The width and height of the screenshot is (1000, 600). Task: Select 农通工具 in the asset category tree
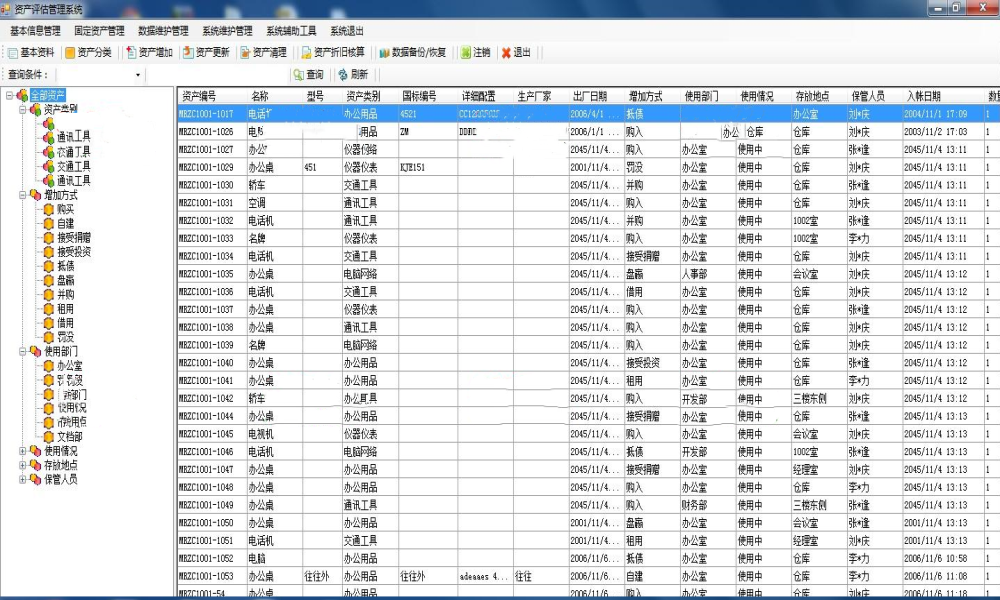73,152
